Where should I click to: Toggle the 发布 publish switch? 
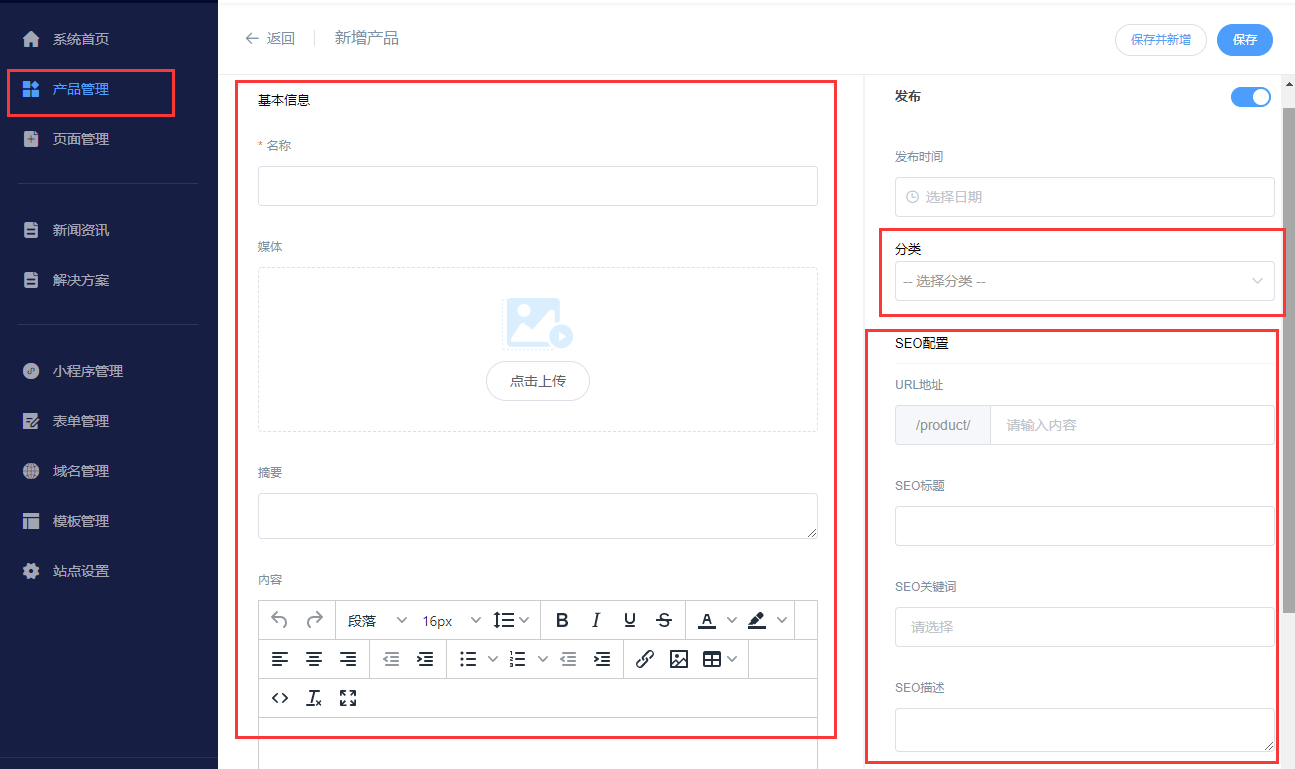click(1250, 97)
